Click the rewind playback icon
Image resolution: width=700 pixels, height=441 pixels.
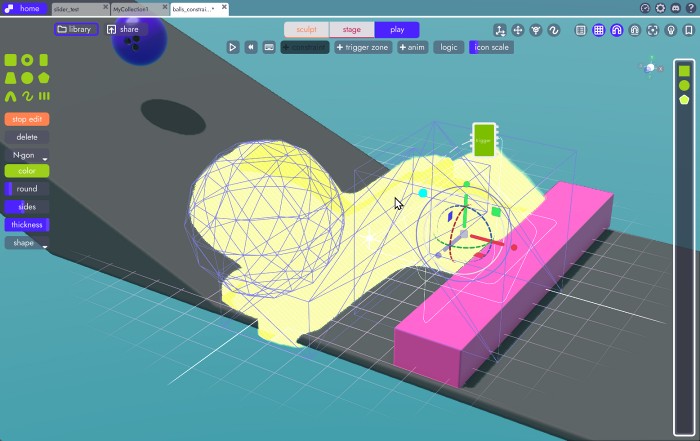[250, 47]
